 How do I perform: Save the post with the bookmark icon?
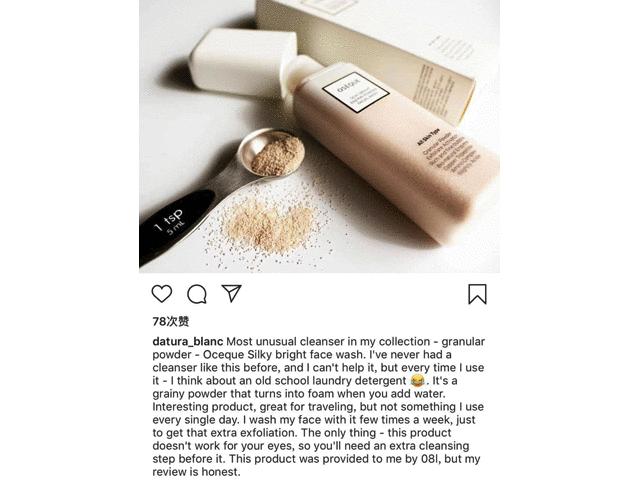coord(477,294)
